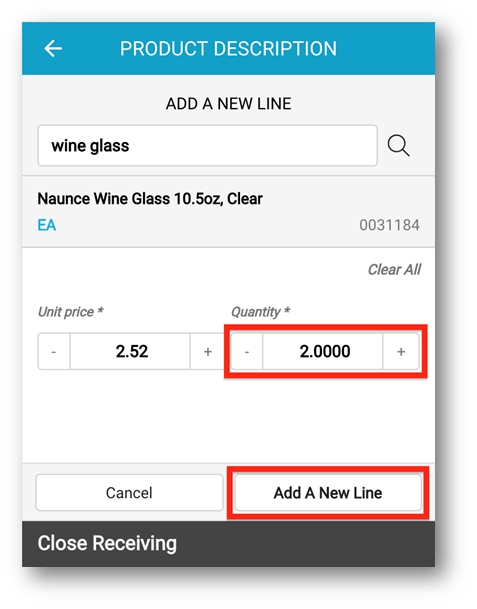477x609 pixels.
Task: Click the PRODUCT DESCRIPTION header title
Action: click(228, 49)
